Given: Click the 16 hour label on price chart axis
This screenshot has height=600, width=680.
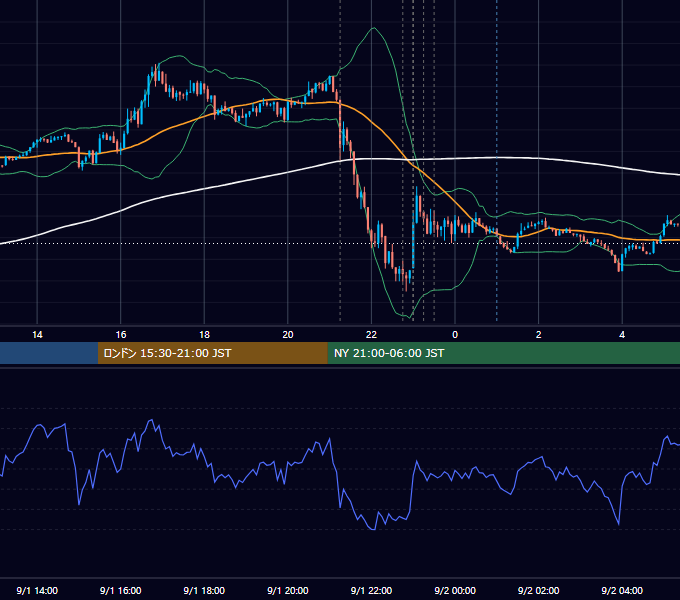Looking at the screenshot, I should pyautogui.click(x=121, y=335).
